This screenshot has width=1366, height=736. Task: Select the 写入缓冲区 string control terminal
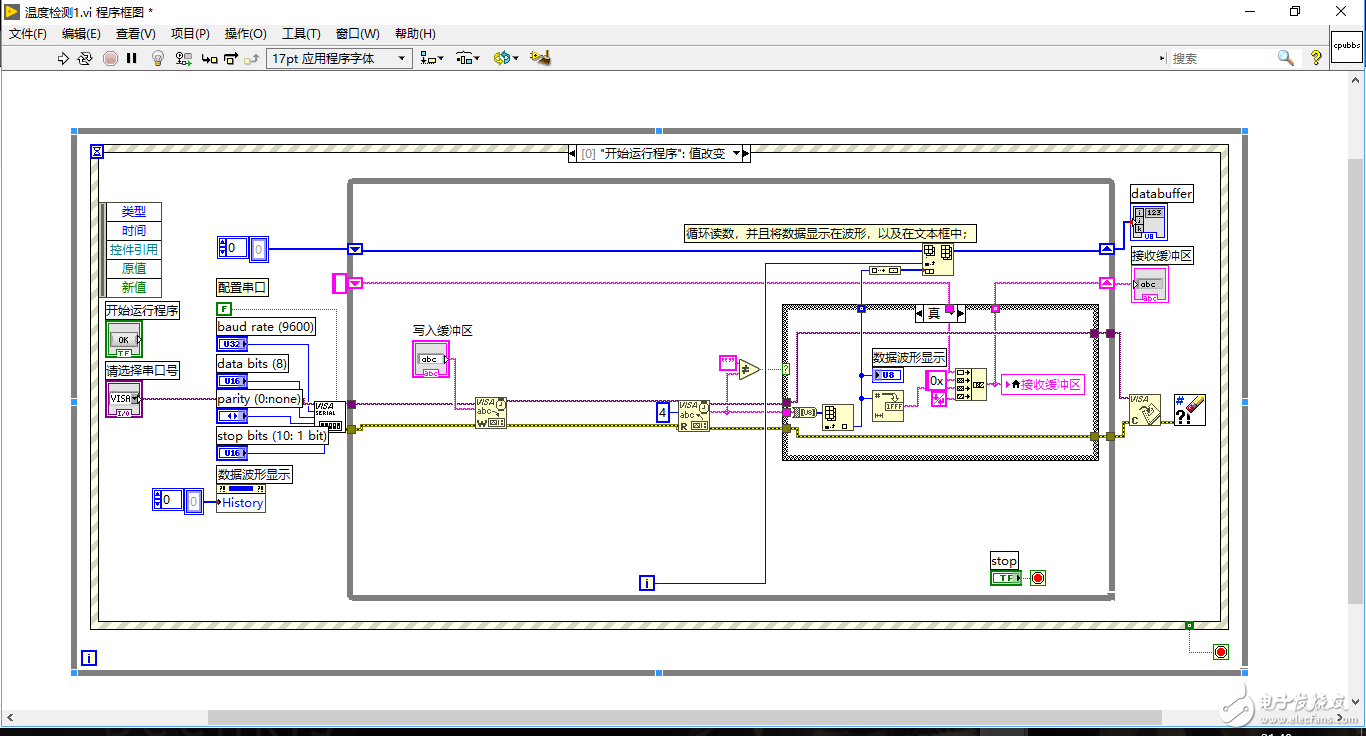click(x=431, y=359)
